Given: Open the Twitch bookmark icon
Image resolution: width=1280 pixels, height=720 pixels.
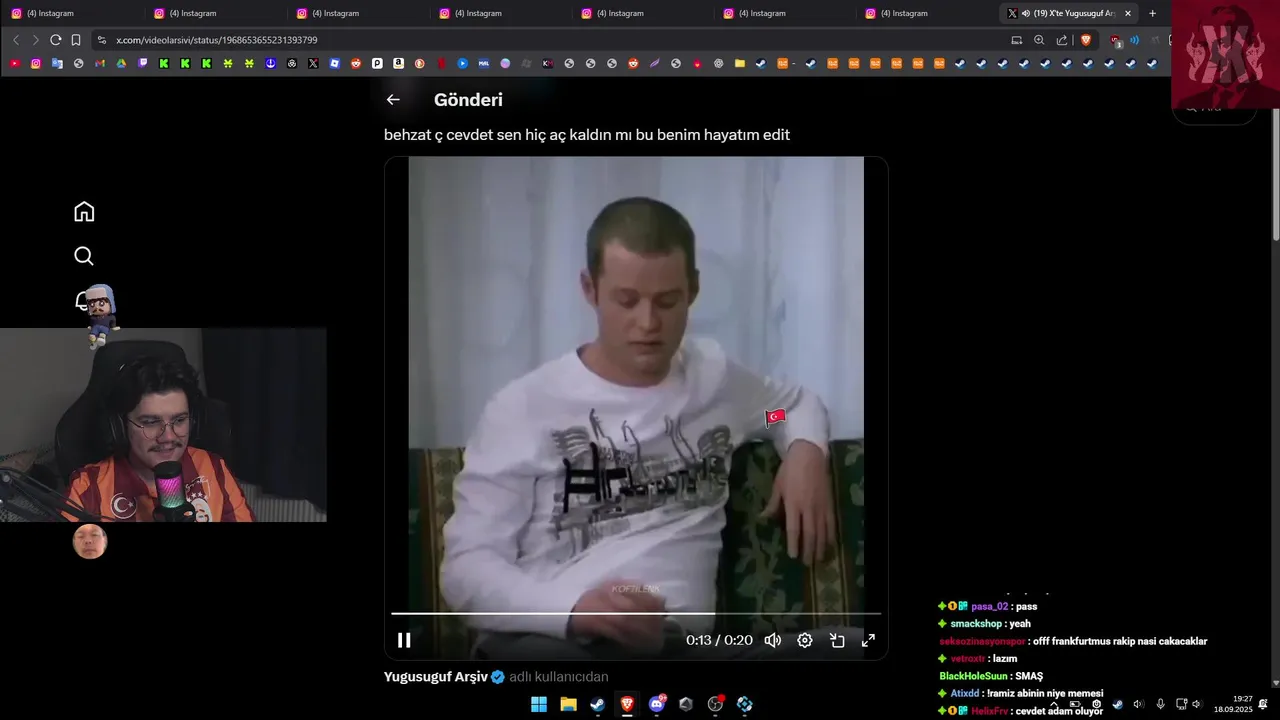Looking at the screenshot, I should [x=143, y=63].
